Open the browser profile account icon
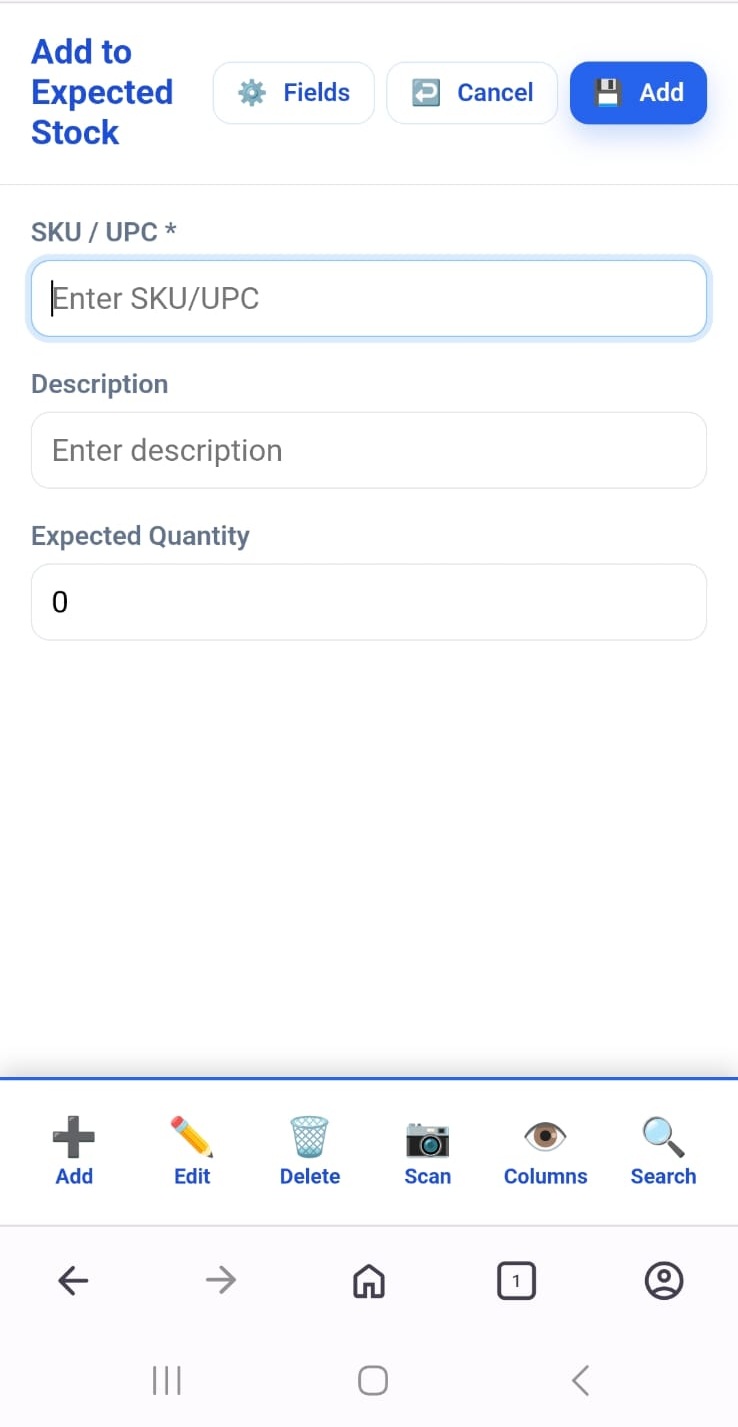 [664, 1280]
